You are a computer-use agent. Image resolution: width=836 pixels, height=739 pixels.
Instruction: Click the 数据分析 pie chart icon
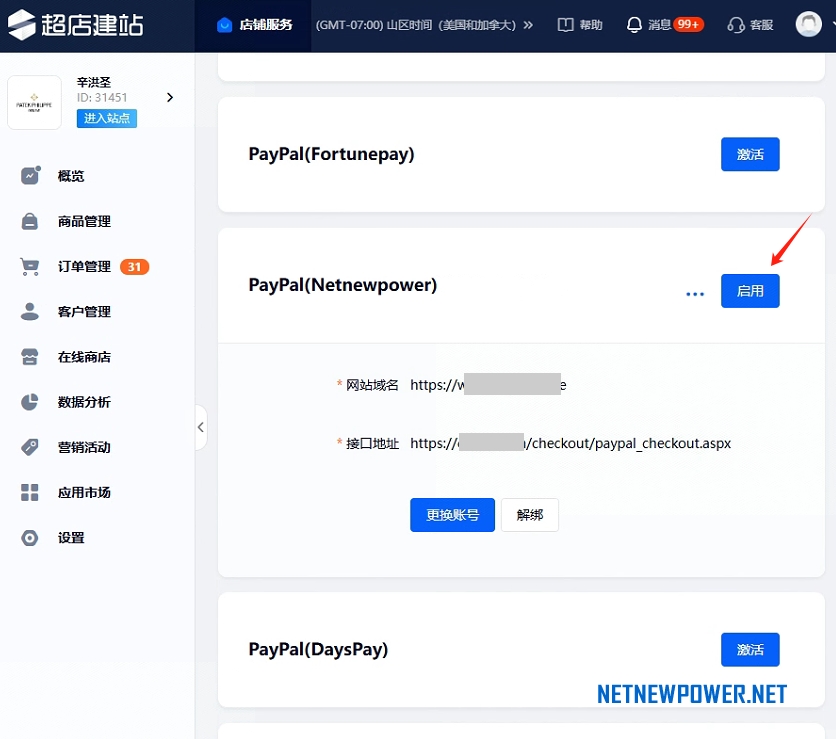(30, 402)
